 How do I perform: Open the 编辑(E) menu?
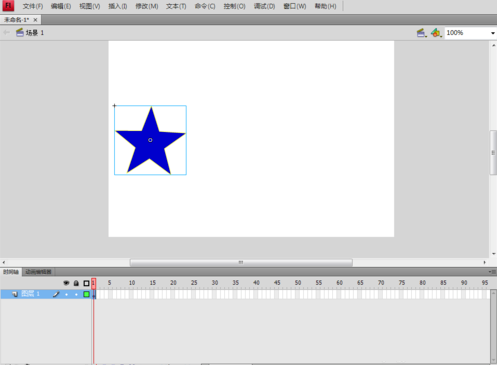pos(61,6)
